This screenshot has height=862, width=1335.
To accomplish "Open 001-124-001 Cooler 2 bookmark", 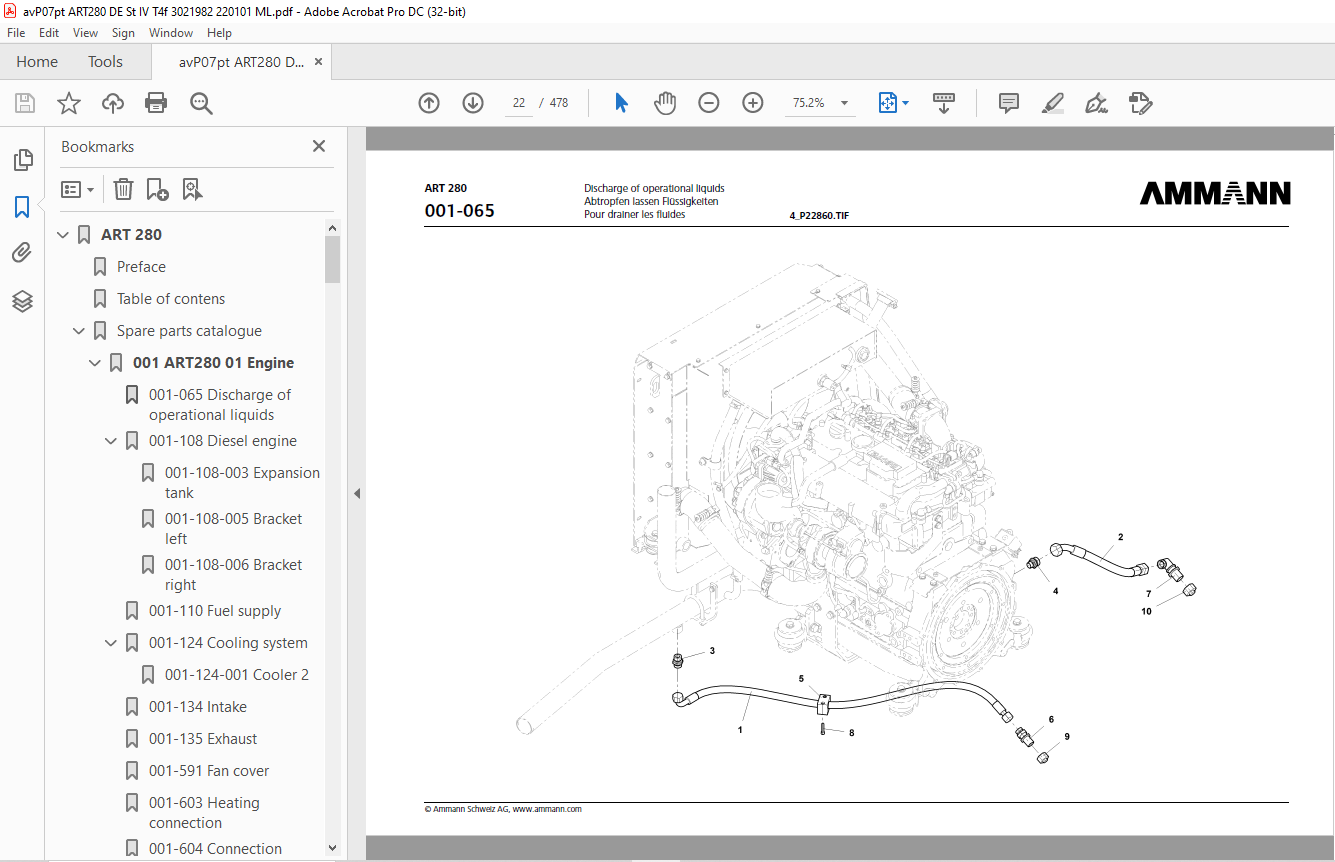I will (x=237, y=675).
